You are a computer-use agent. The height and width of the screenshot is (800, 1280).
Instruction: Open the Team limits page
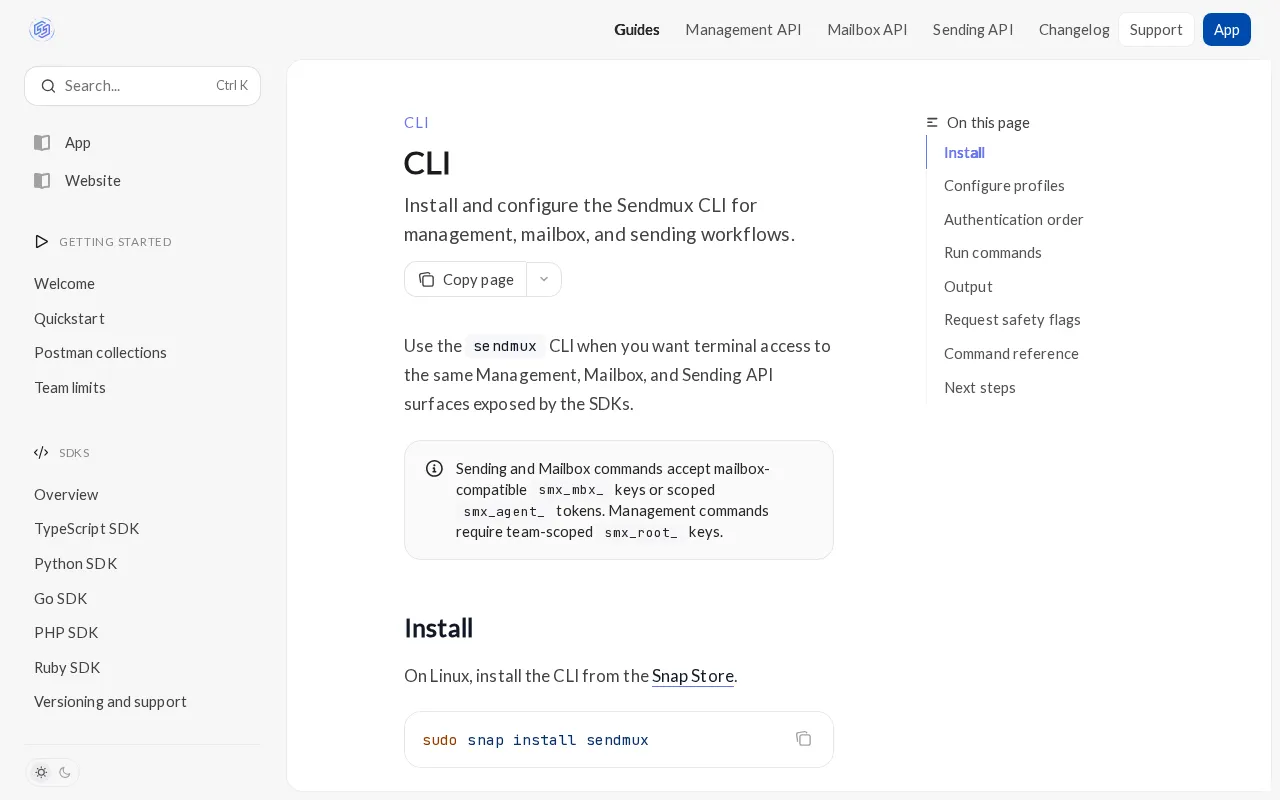(x=70, y=388)
